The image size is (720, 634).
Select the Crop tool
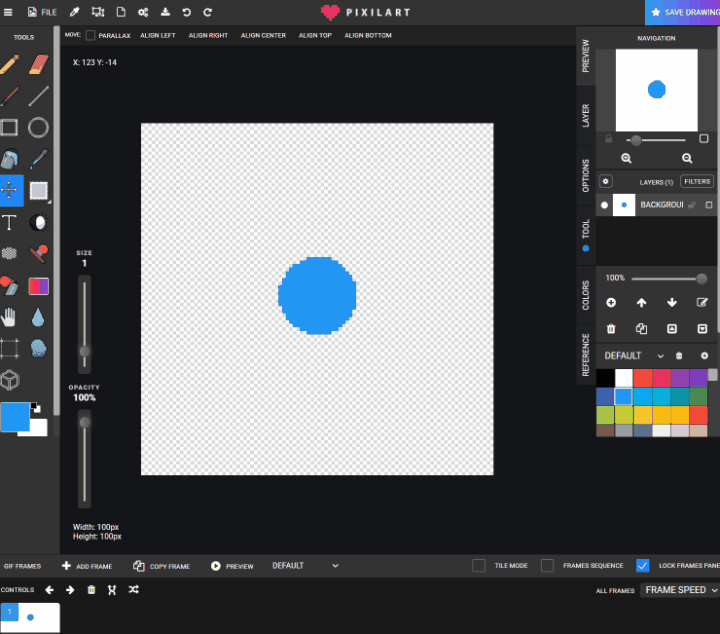[10, 348]
